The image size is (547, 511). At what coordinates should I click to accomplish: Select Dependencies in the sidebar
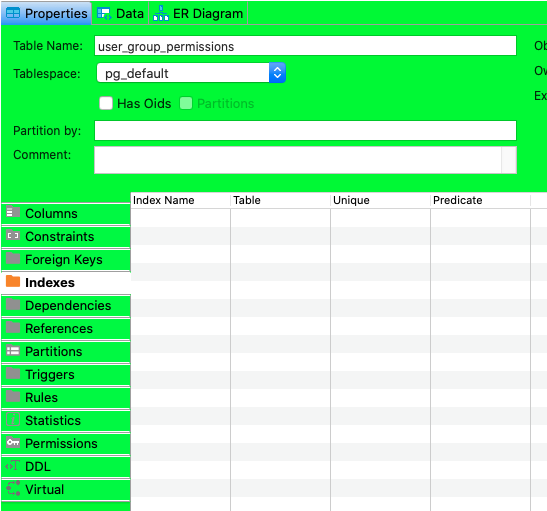pyautogui.click(x=66, y=306)
